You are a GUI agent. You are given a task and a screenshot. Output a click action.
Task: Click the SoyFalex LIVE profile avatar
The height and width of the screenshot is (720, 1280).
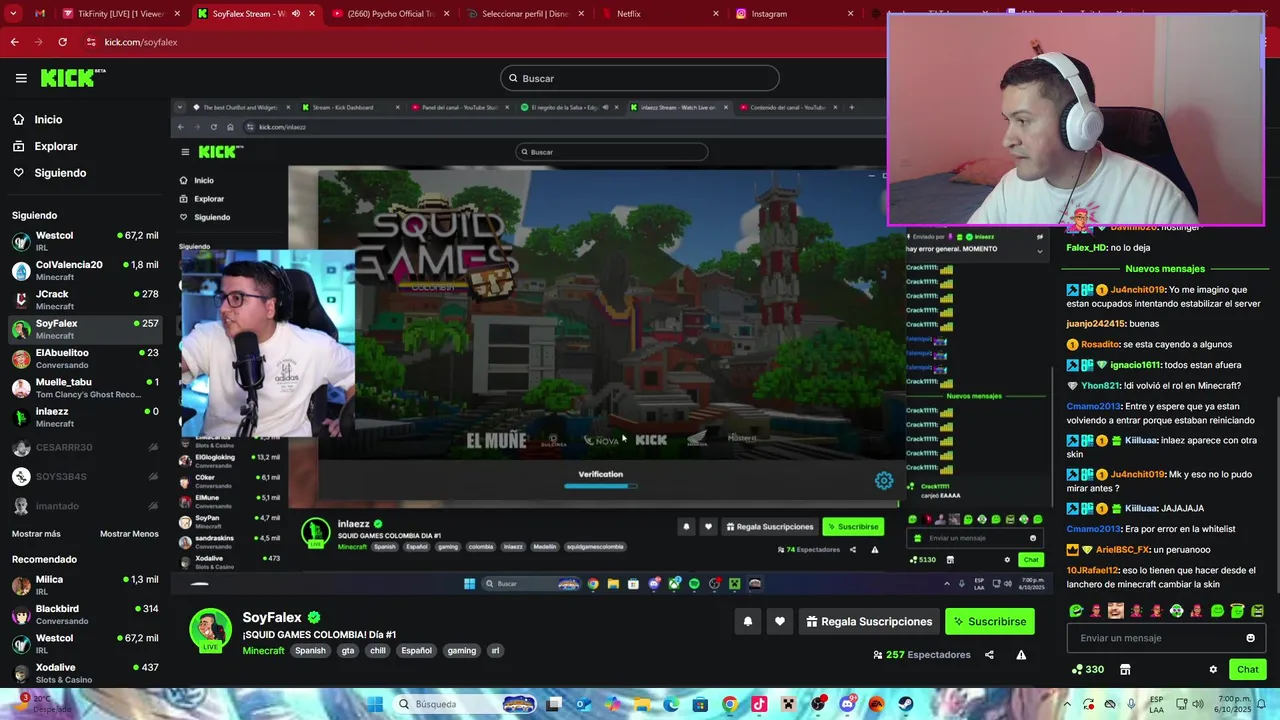211,631
